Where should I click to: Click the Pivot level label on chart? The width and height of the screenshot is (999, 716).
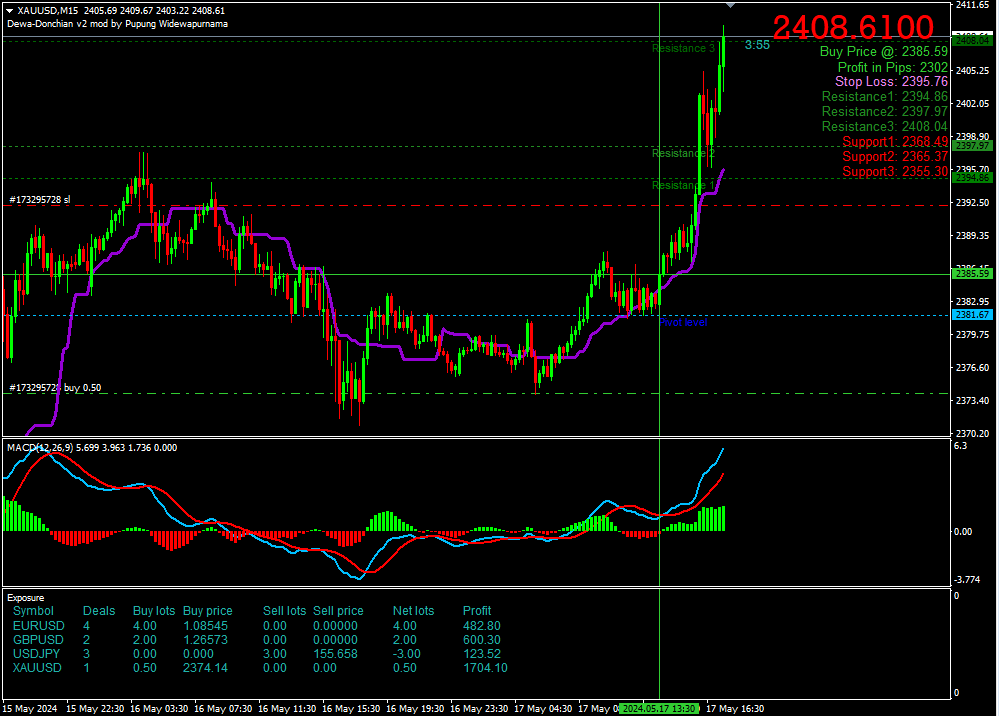pyautogui.click(x=683, y=323)
